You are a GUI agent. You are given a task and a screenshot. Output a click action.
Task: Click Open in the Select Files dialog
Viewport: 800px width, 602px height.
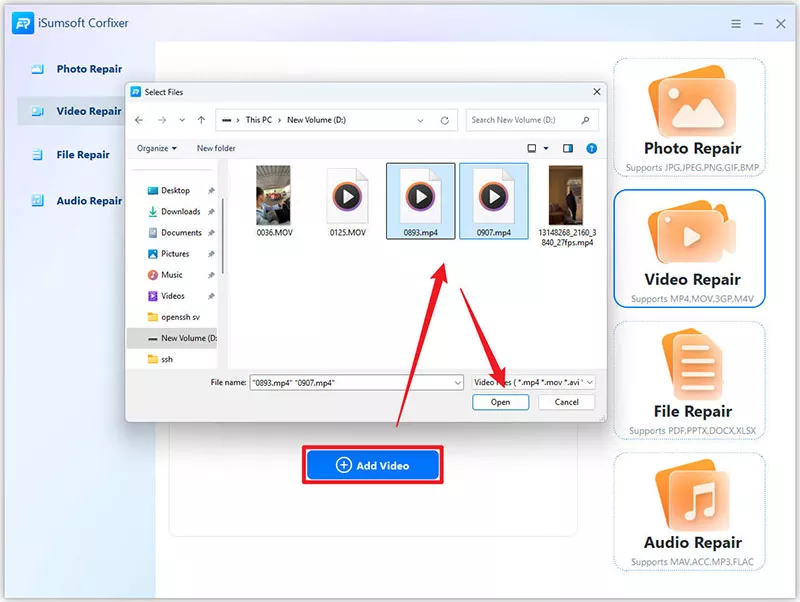(x=501, y=402)
